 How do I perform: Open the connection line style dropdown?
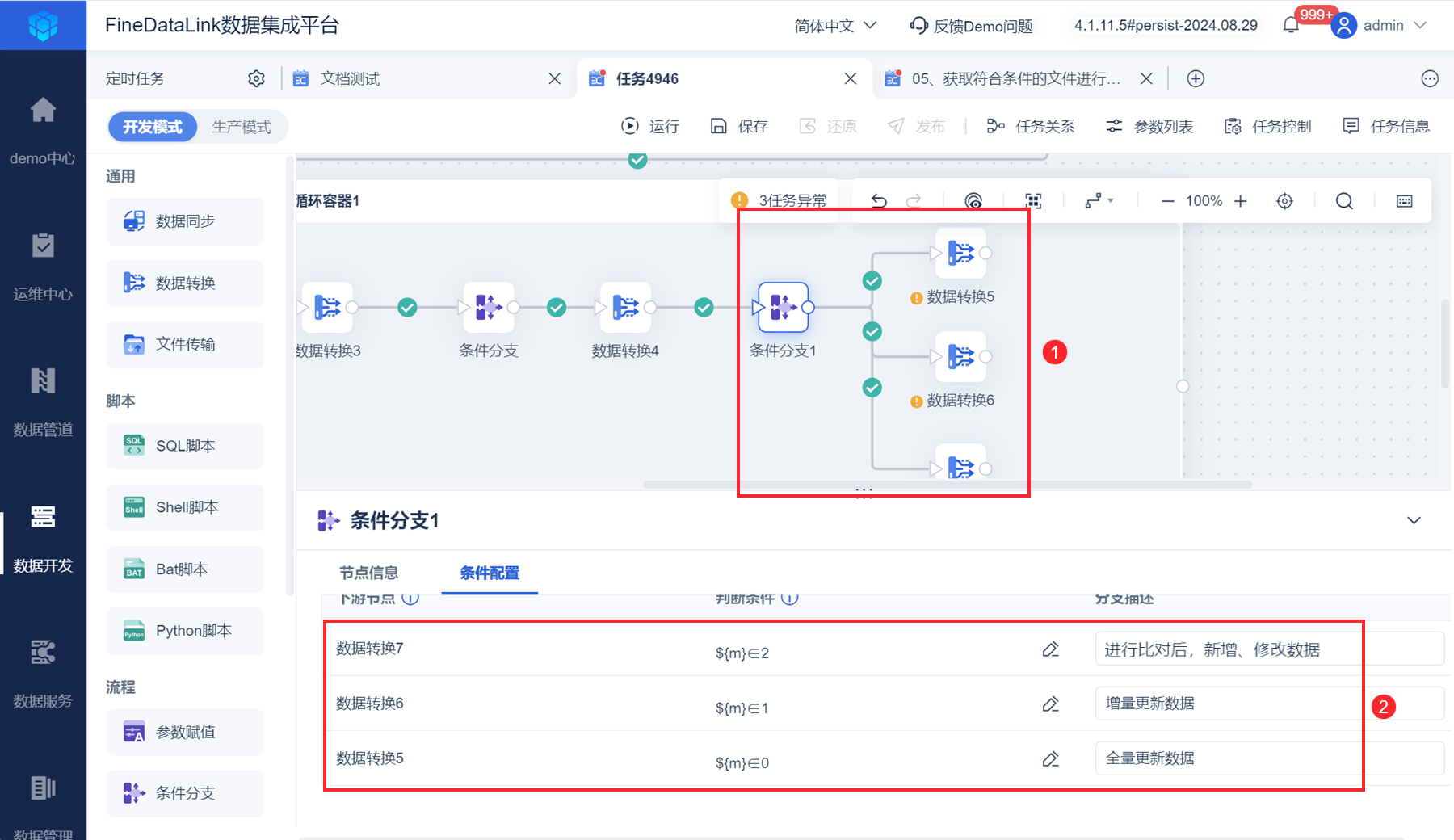coord(1099,201)
